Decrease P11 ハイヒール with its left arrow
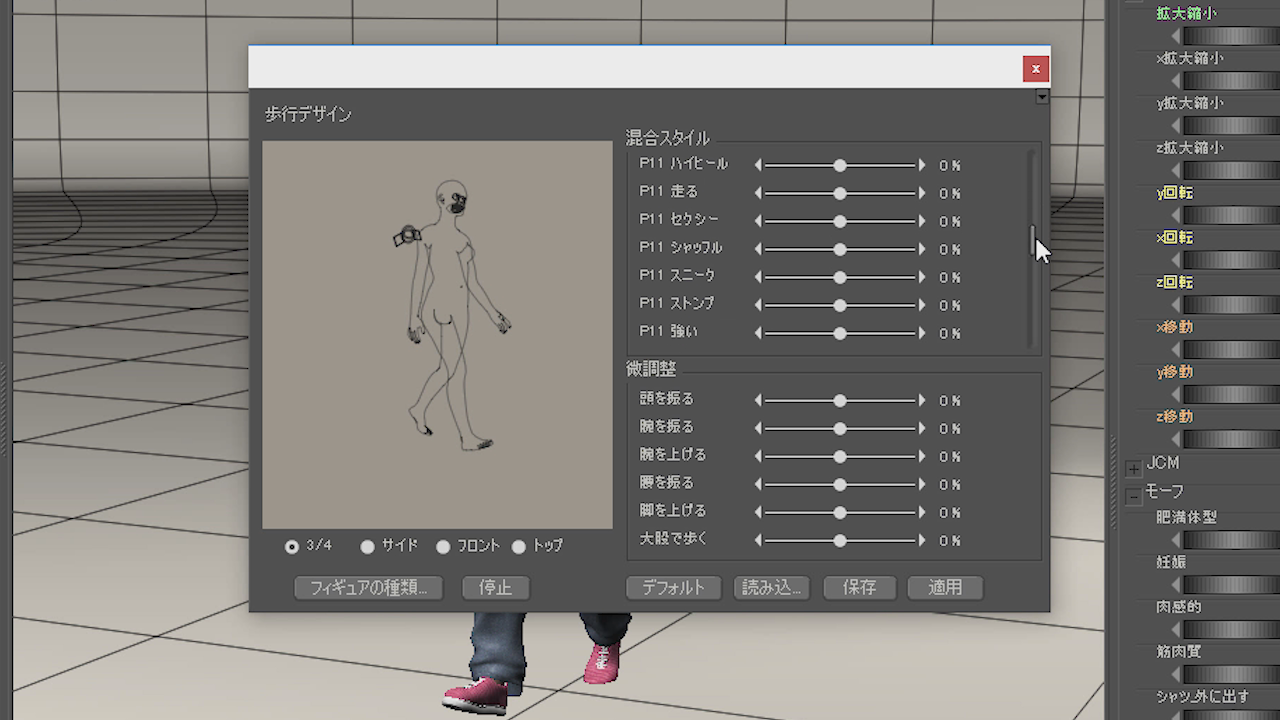The height and width of the screenshot is (720, 1280). click(758, 165)
